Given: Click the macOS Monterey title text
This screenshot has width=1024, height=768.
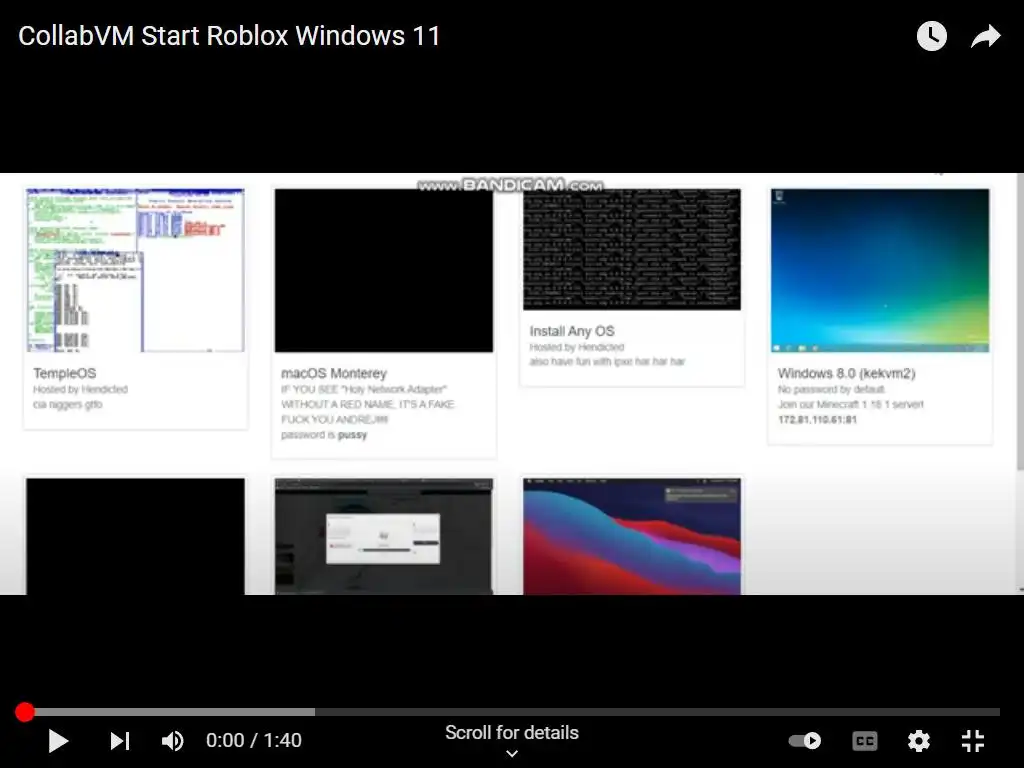Looking at the screenshot, I should click(334, 374).
